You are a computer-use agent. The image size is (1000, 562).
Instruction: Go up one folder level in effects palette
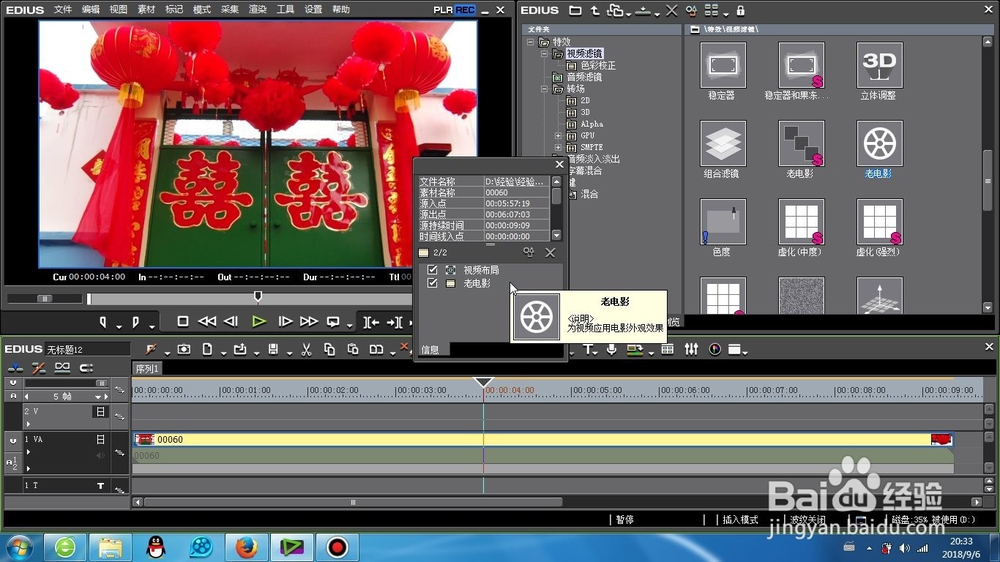pyautogui.click(x=594, y=10)
